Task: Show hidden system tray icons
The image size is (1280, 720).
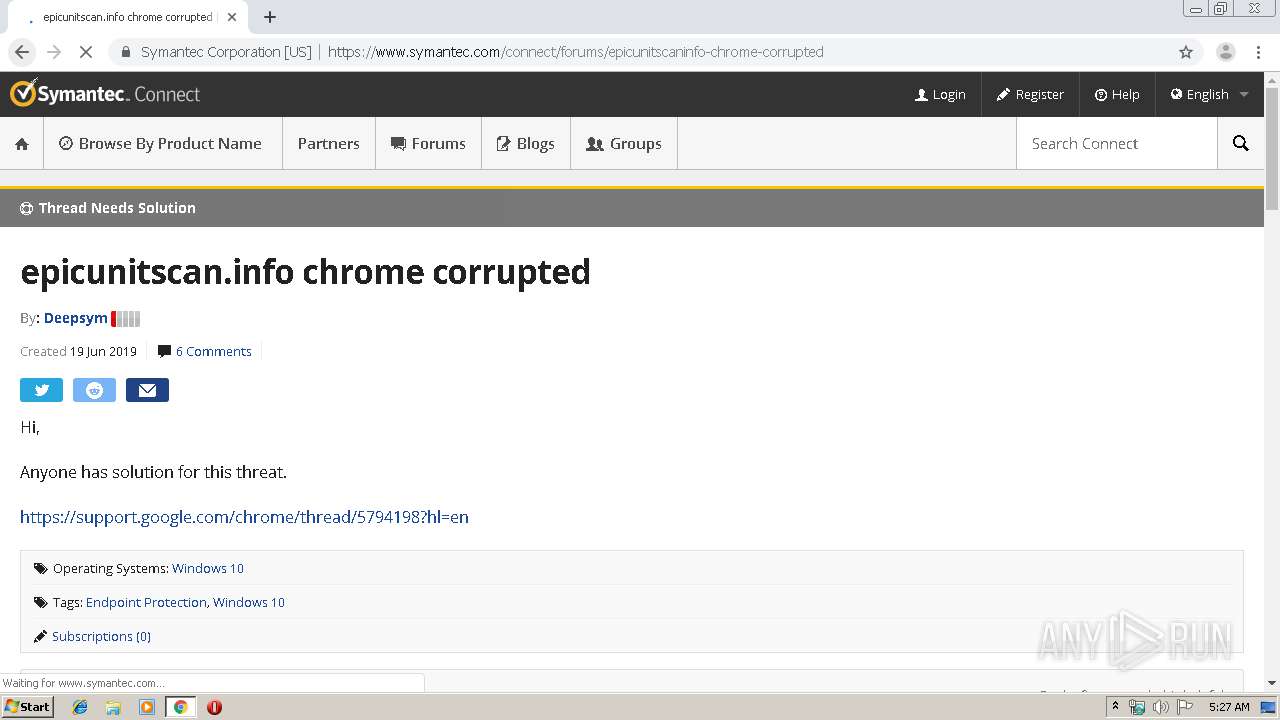Action: coord(1115,707)
